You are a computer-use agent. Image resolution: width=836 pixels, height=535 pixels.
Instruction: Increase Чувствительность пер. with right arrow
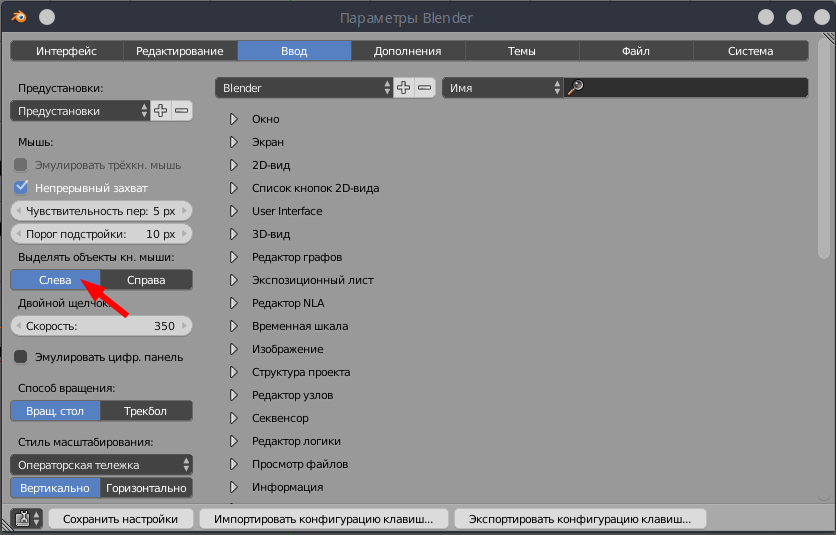click(x=184, y=211)
